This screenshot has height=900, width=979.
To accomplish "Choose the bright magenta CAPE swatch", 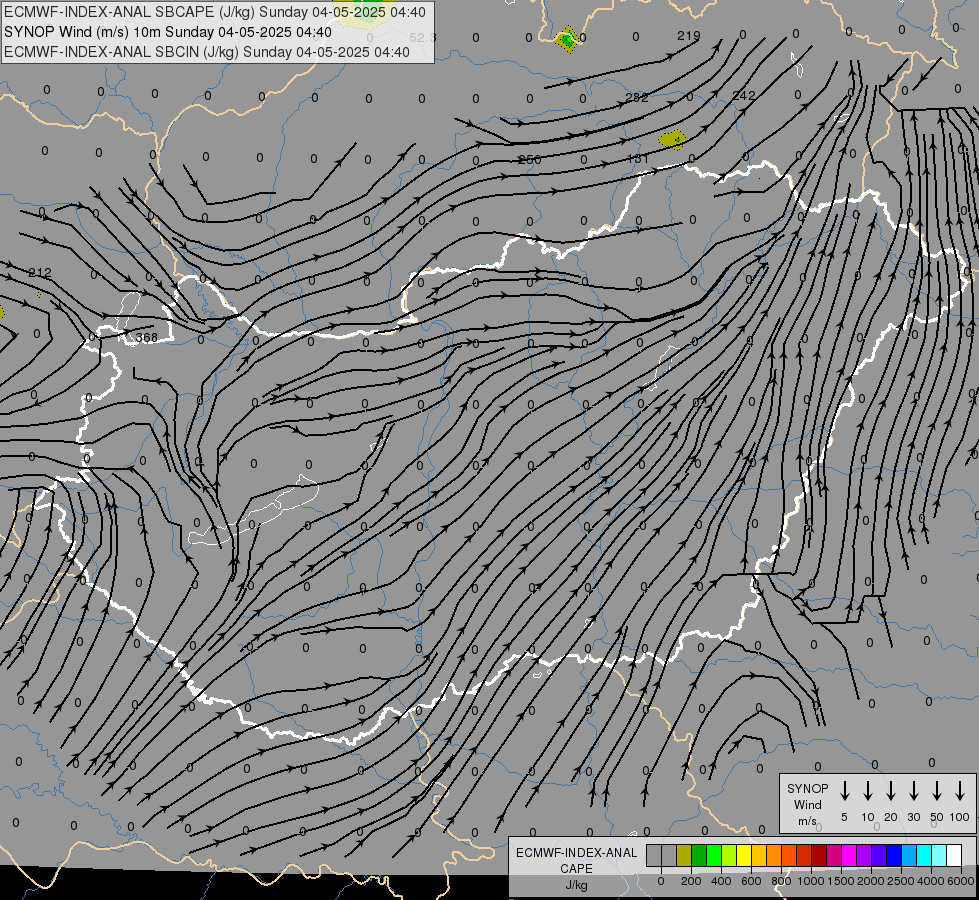I will click(849, 855).
